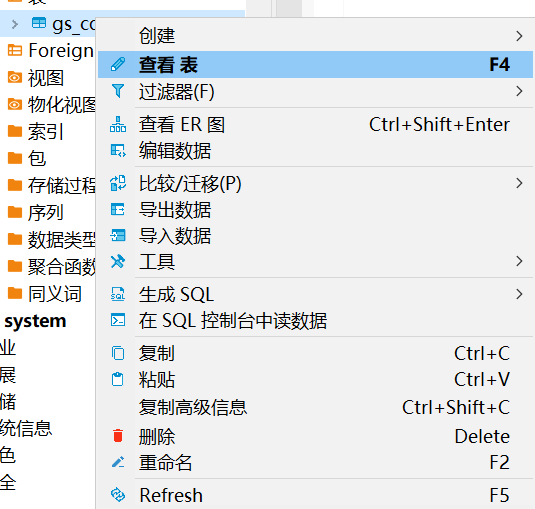This screenshot has width=535, height=509.
Task: Click the ER diagram icon beside 查看 ER 图
Action: 118,124
